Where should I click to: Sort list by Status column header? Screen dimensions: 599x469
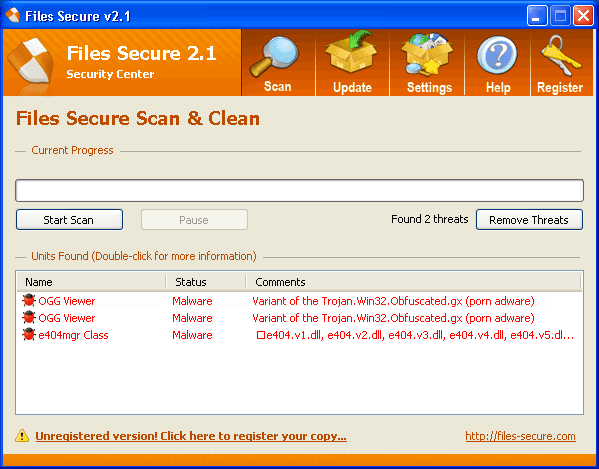tap(206, 282)
